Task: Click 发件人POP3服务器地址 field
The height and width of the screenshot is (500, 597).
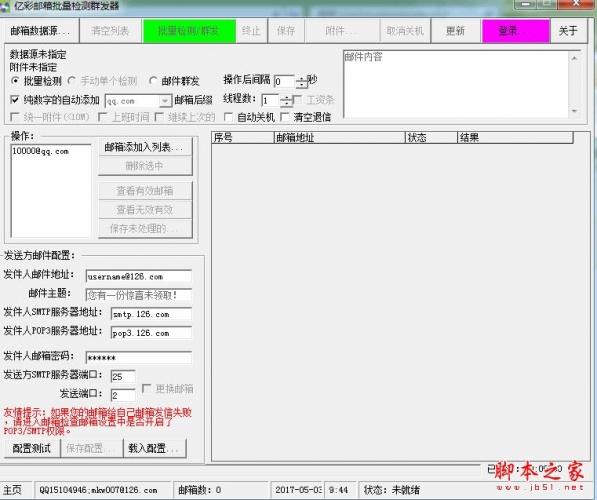Action: [151, 333]
